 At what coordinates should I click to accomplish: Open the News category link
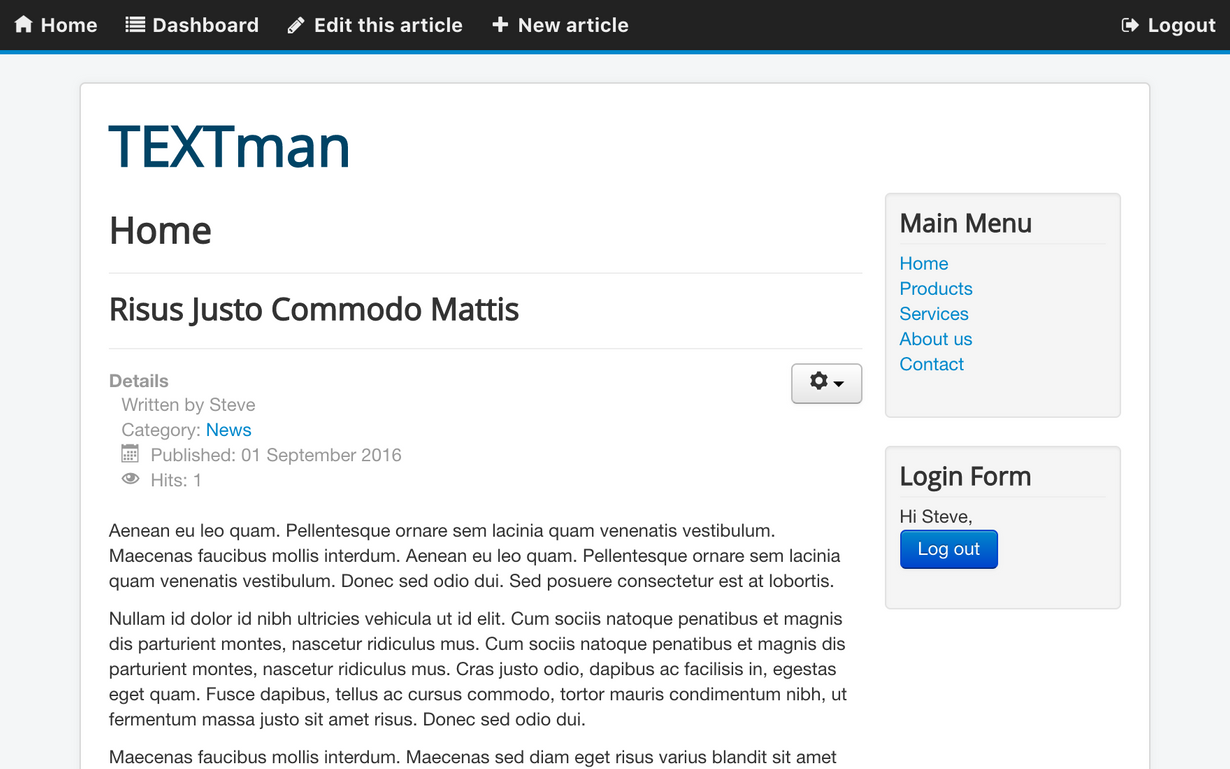pyautogui.click(x=228, y=430)
